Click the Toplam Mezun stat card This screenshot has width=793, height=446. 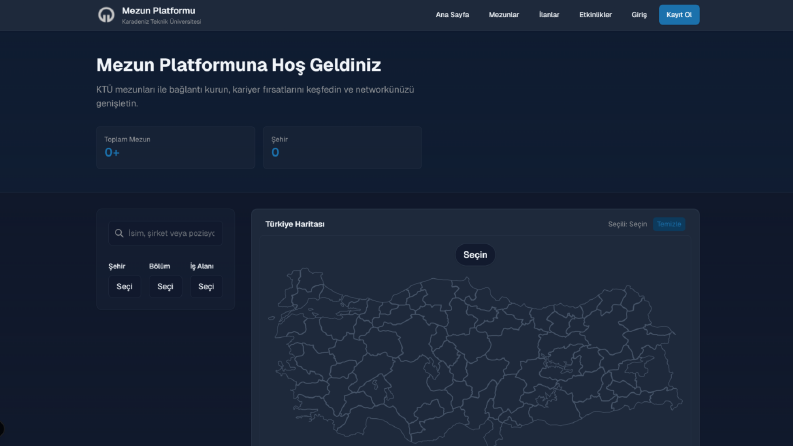(x=175, y=147)
